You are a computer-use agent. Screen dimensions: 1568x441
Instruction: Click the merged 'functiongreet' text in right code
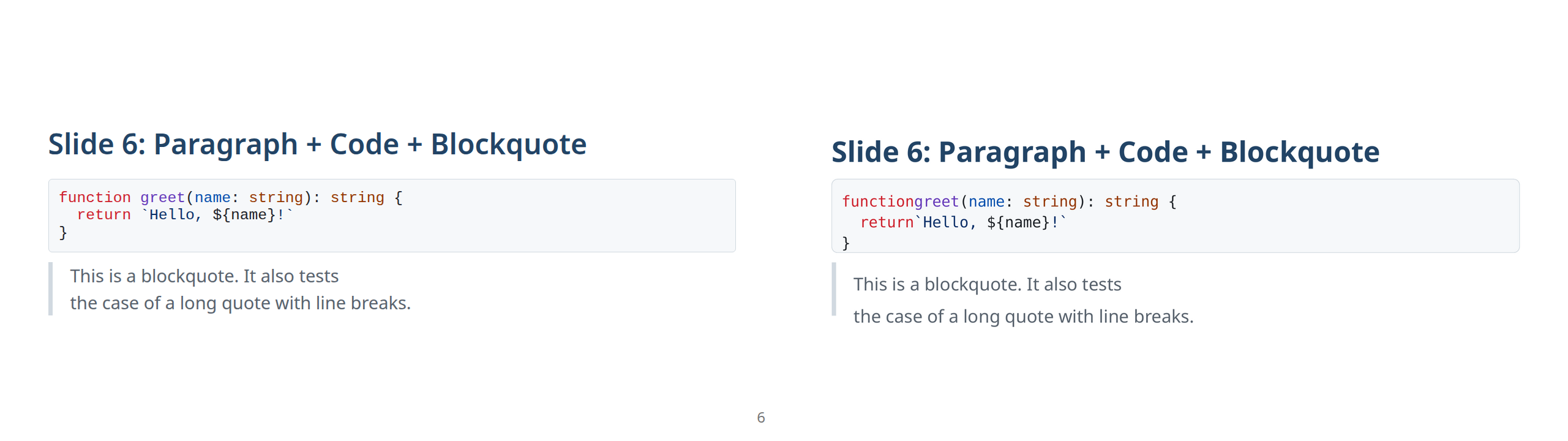coord(900,202)
